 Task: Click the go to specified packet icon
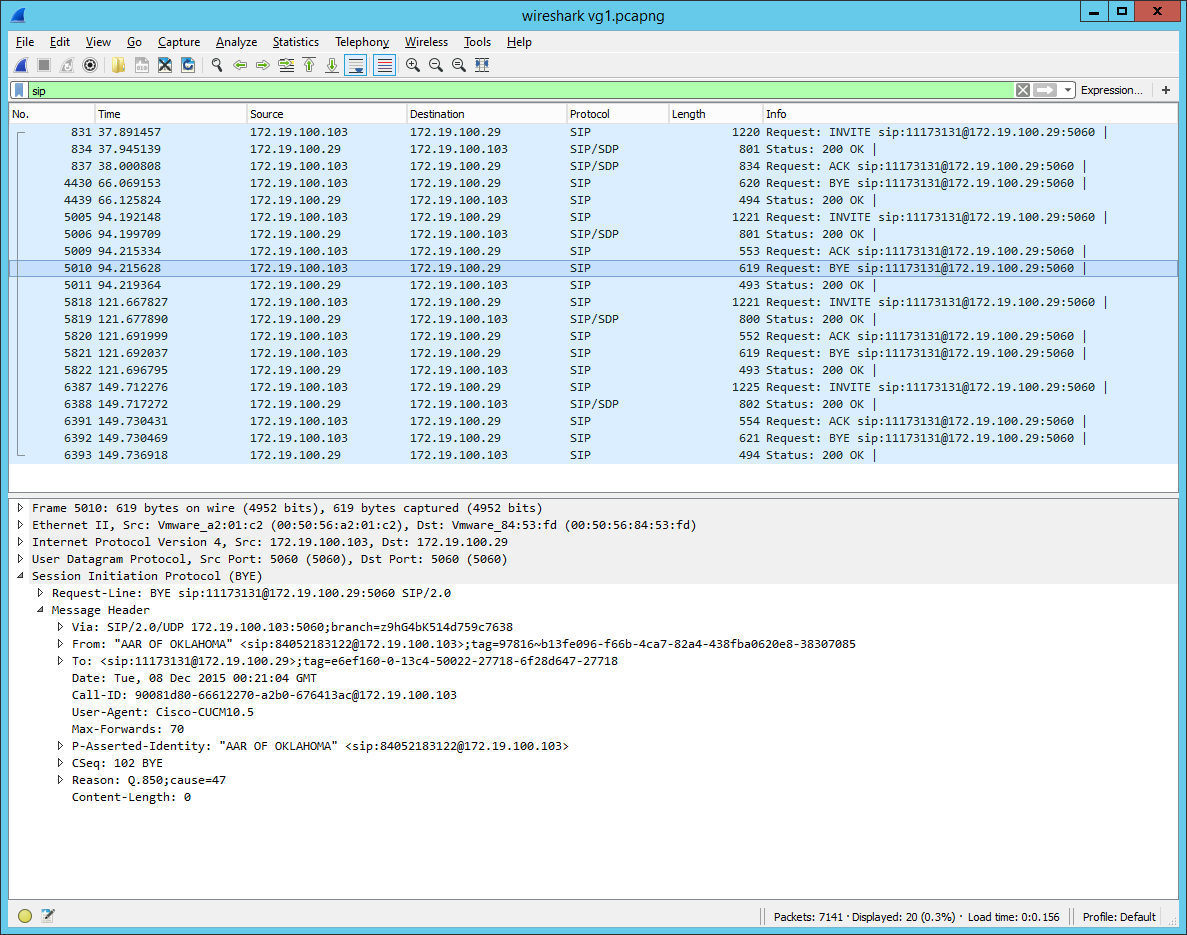coord(286,65)
